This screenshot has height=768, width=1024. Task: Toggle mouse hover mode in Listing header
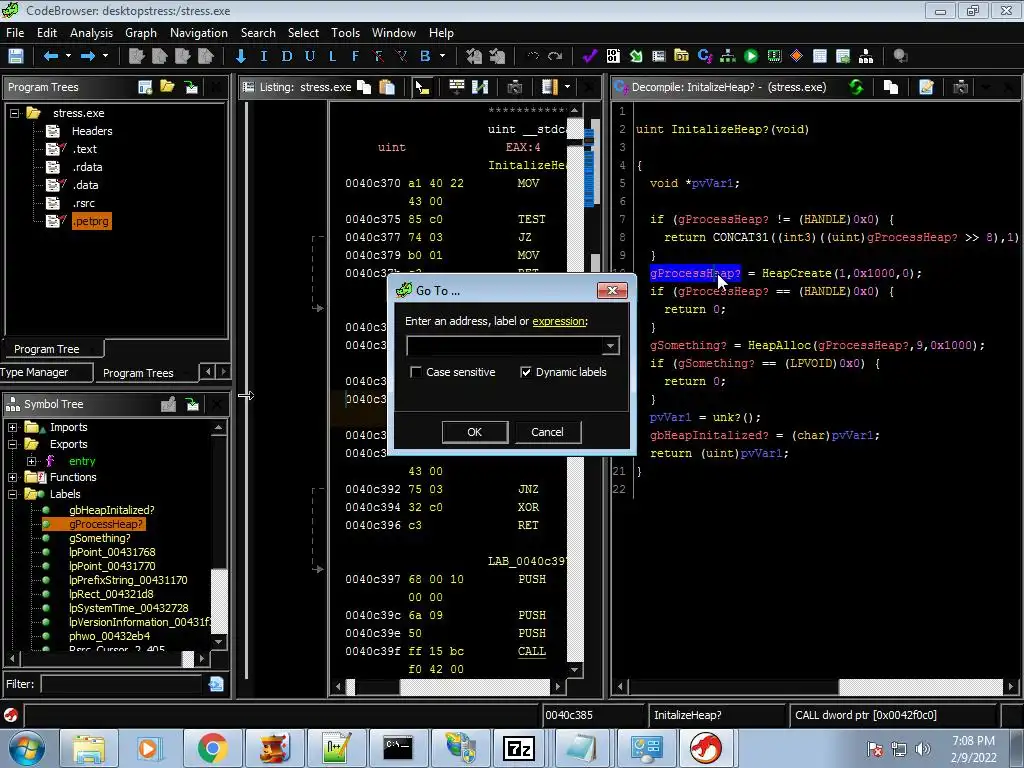[x=423, y=87]
